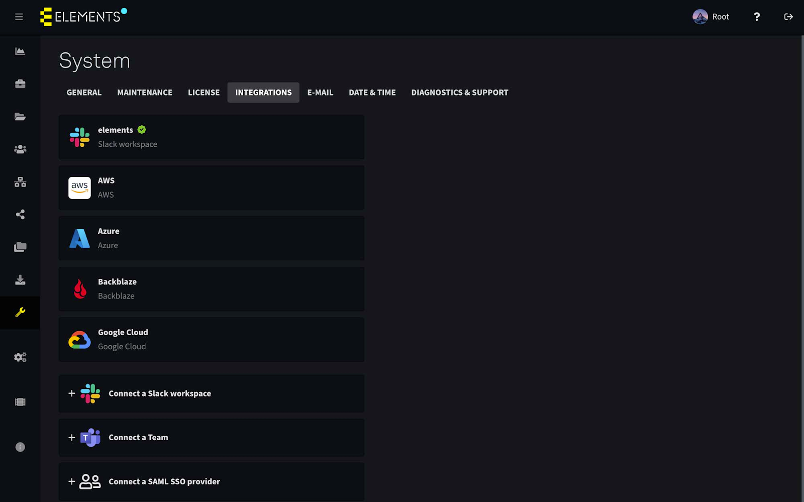Open the download sidebar icon
This screenshot has width=804, height=502.
20,280
